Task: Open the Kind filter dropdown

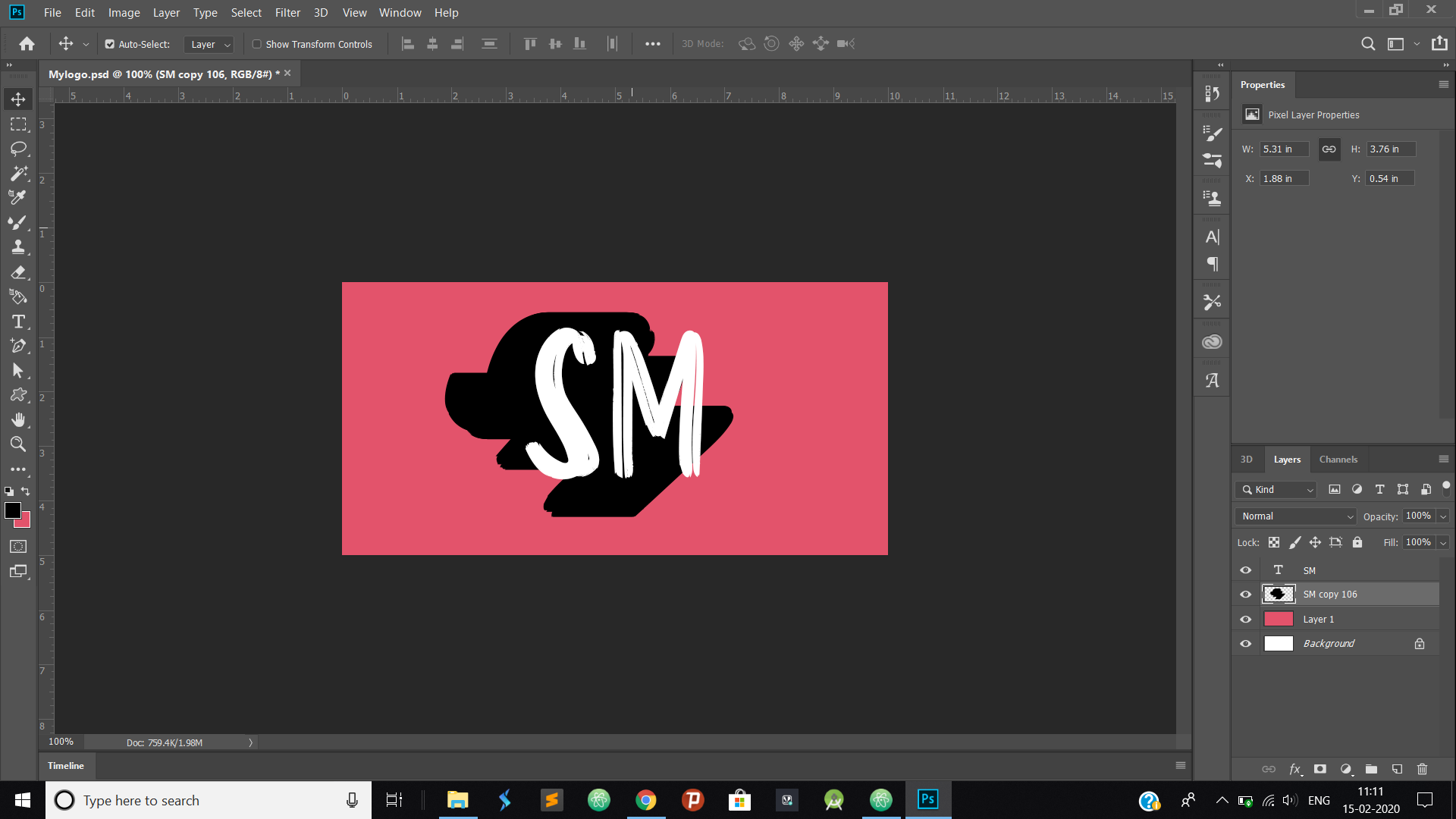Action: [x=1276, y=490]
